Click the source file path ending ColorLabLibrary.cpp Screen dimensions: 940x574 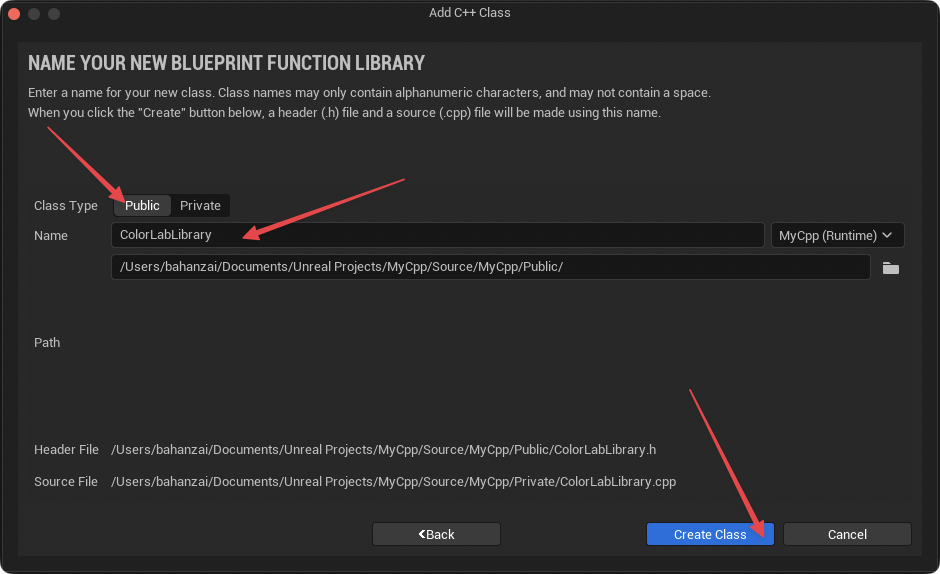393,482
